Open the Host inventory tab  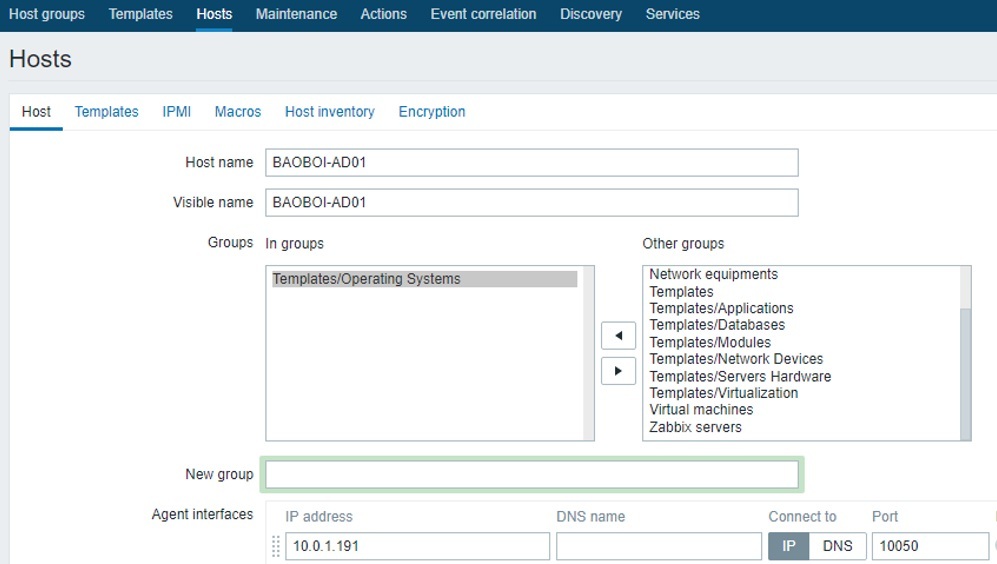pos(329,112)
